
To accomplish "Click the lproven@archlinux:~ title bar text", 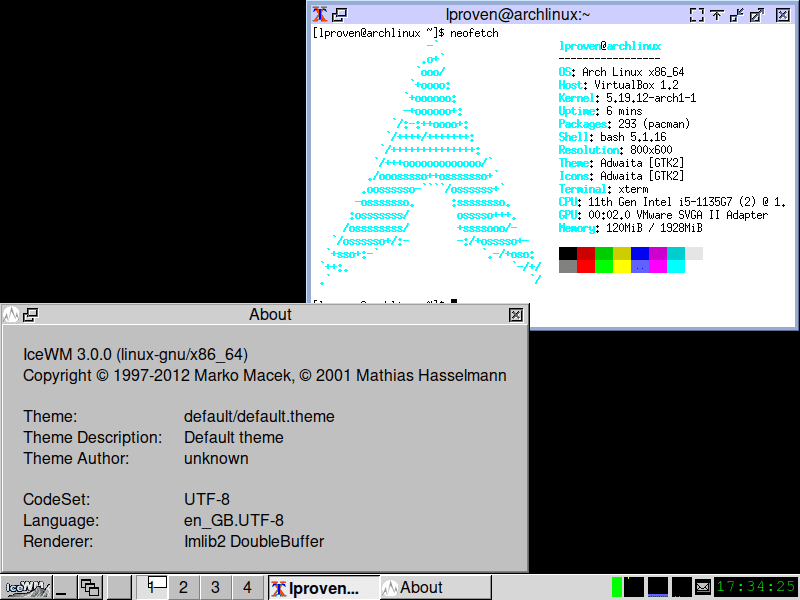I will point(517,15).
